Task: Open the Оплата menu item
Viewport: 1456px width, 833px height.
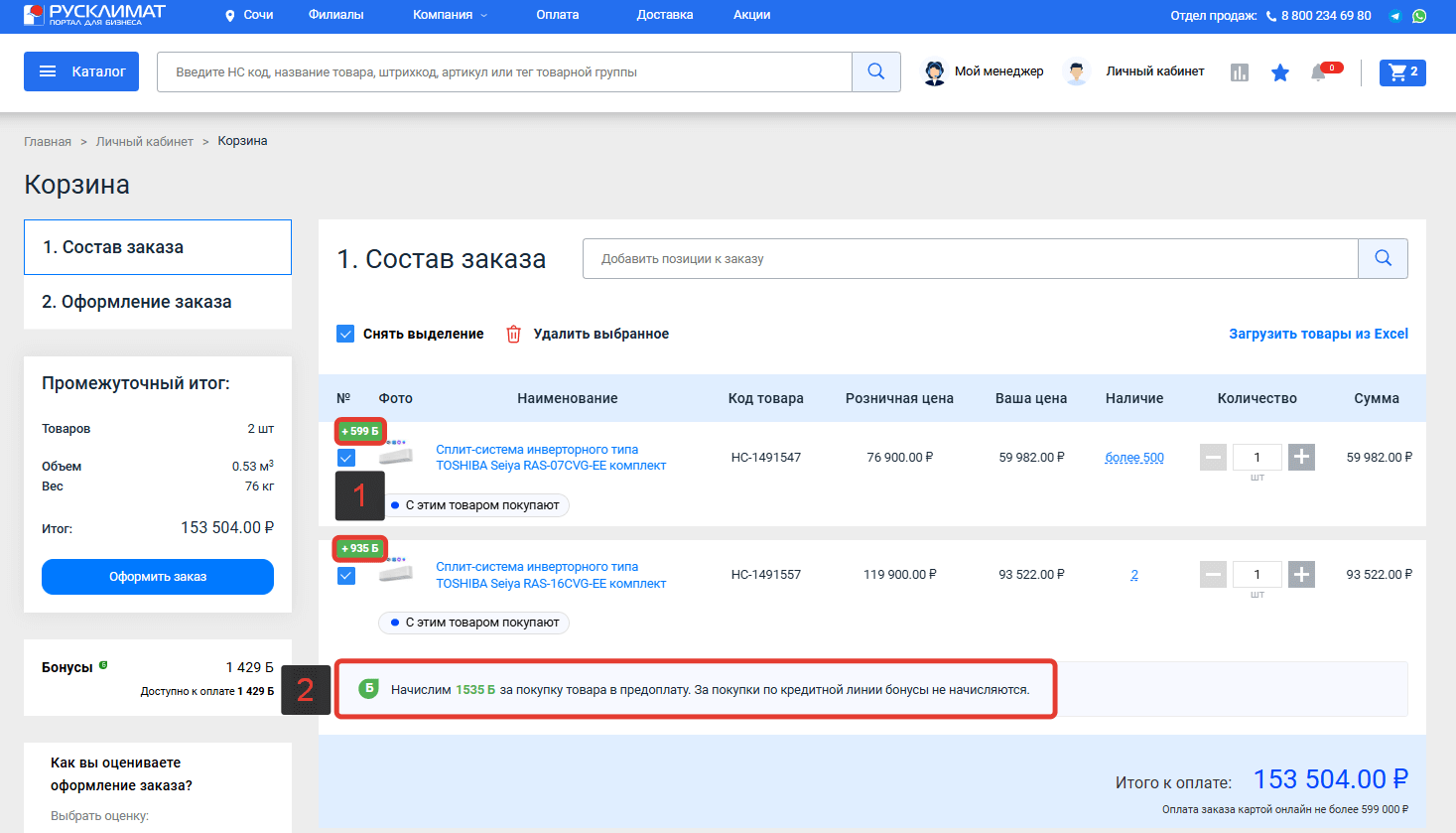Action: [558, 15]
